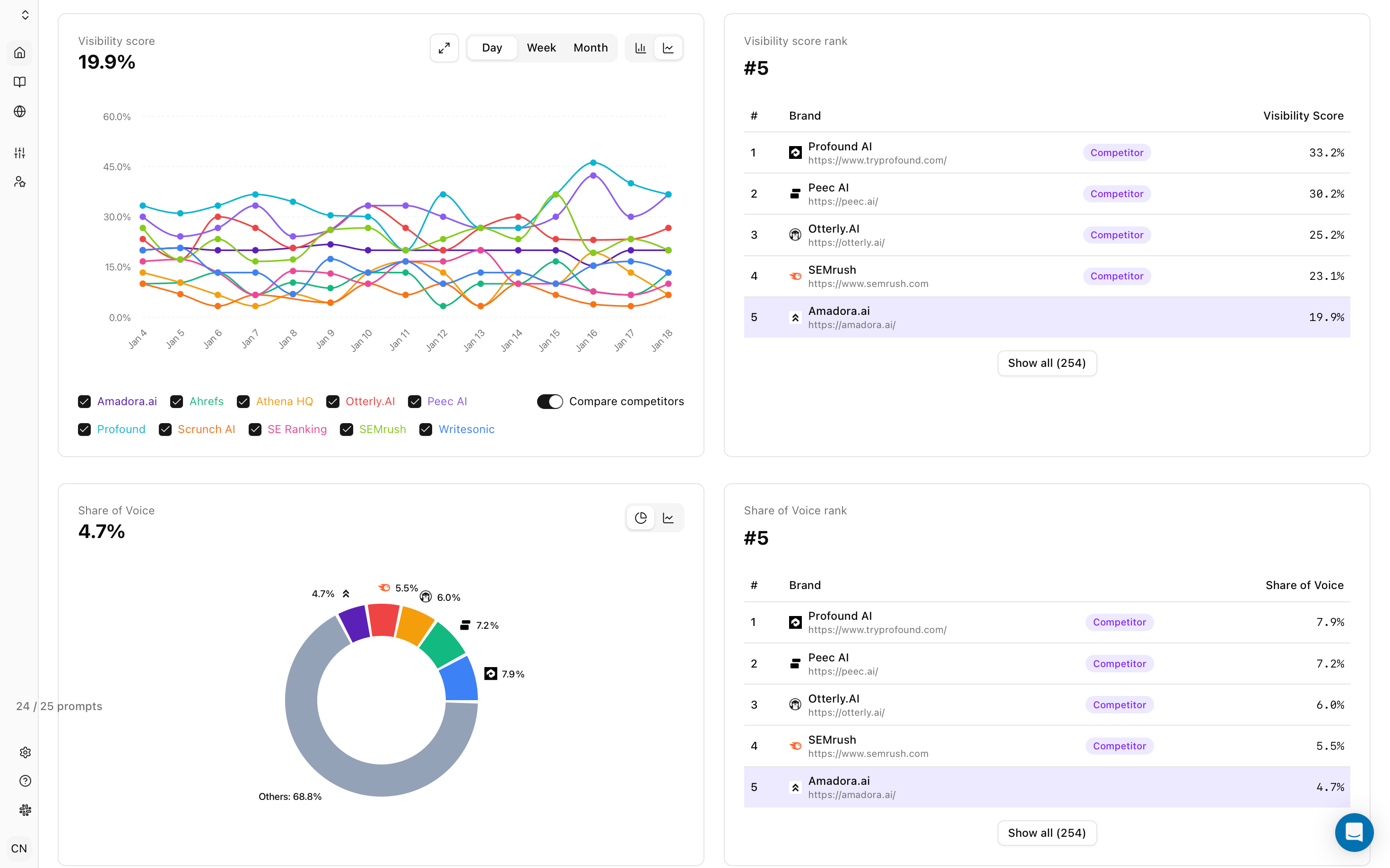The height and width of the screenshot is (868, 1390).
Task: Select the Day time range tab
Action: (492, 48)
